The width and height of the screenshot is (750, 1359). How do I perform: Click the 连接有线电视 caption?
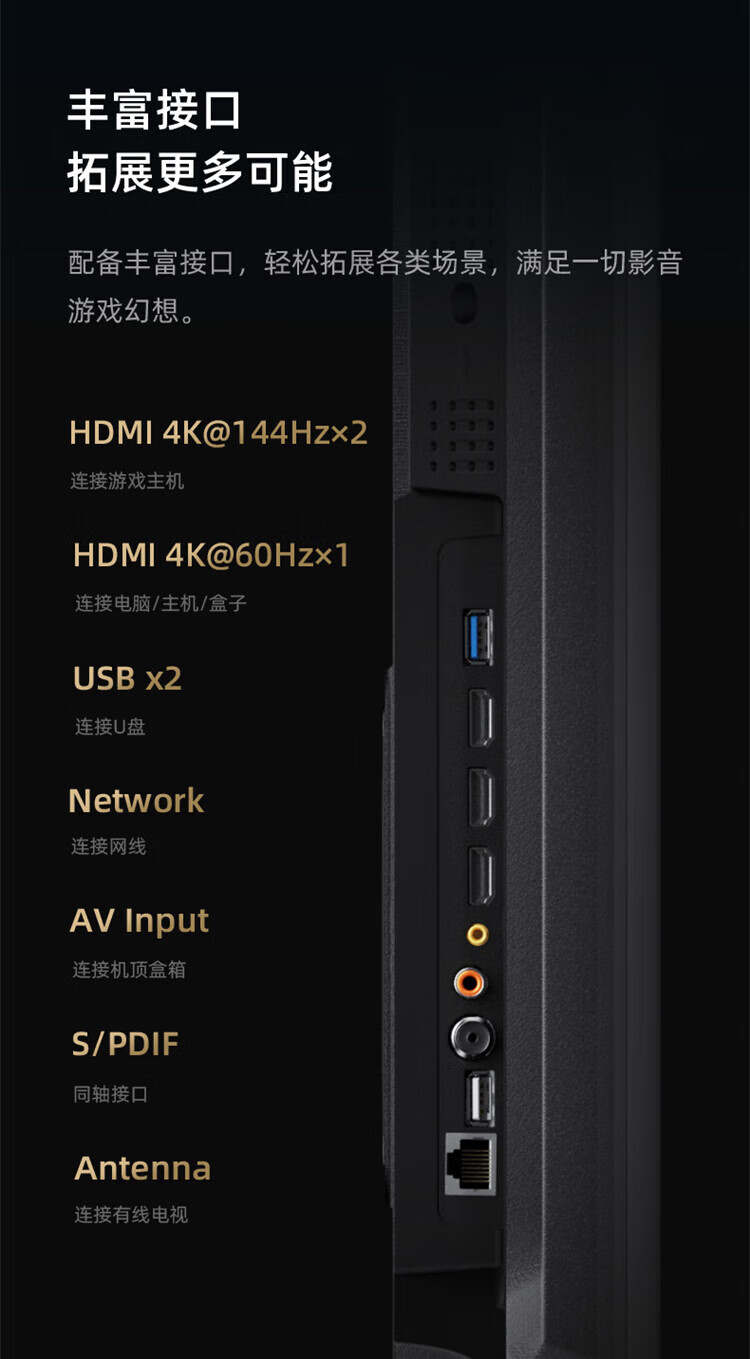131,1215
